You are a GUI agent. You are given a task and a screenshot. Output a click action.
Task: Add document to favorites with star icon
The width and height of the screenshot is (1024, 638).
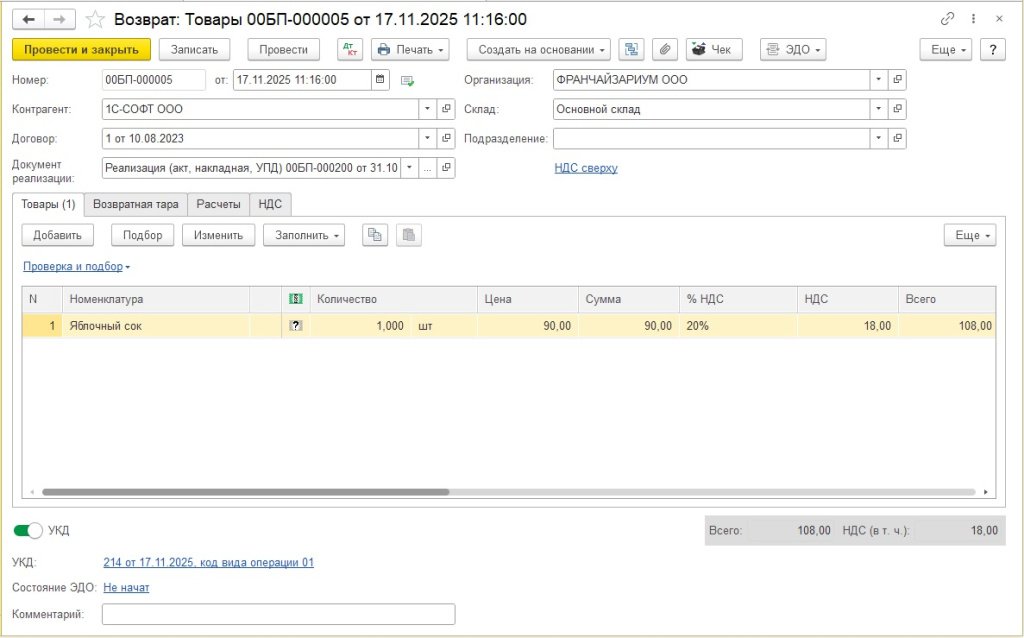pyautogui.click(x=95, y=19)
